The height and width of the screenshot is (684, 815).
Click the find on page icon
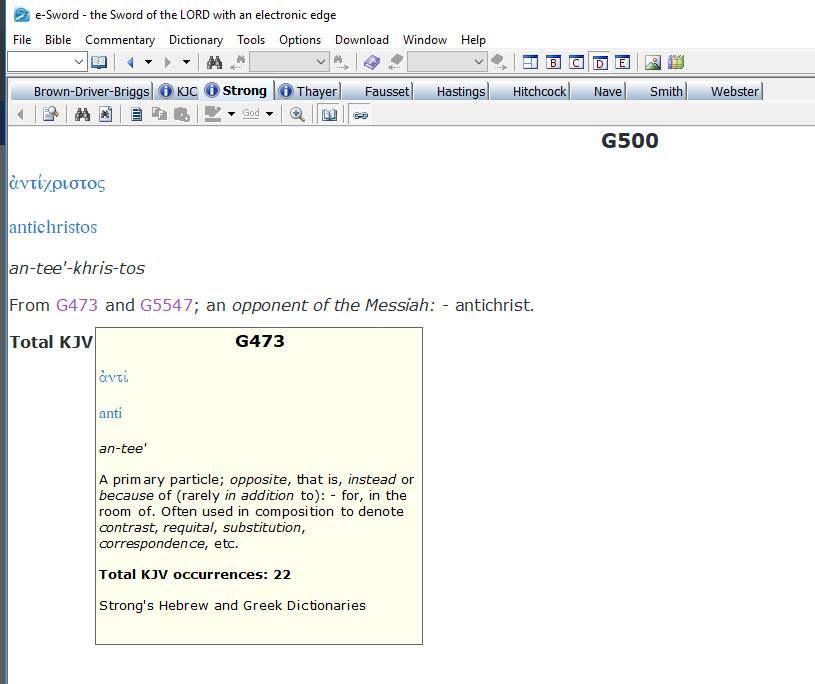[106, 114]
